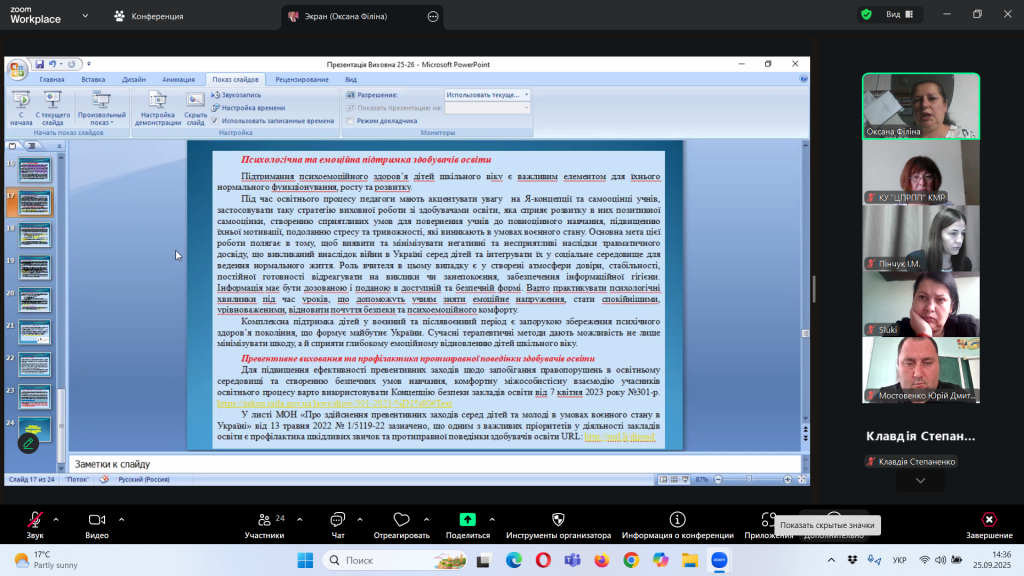
Task: Click Настройка времени in the ribbon
Action: coord(248,107)
